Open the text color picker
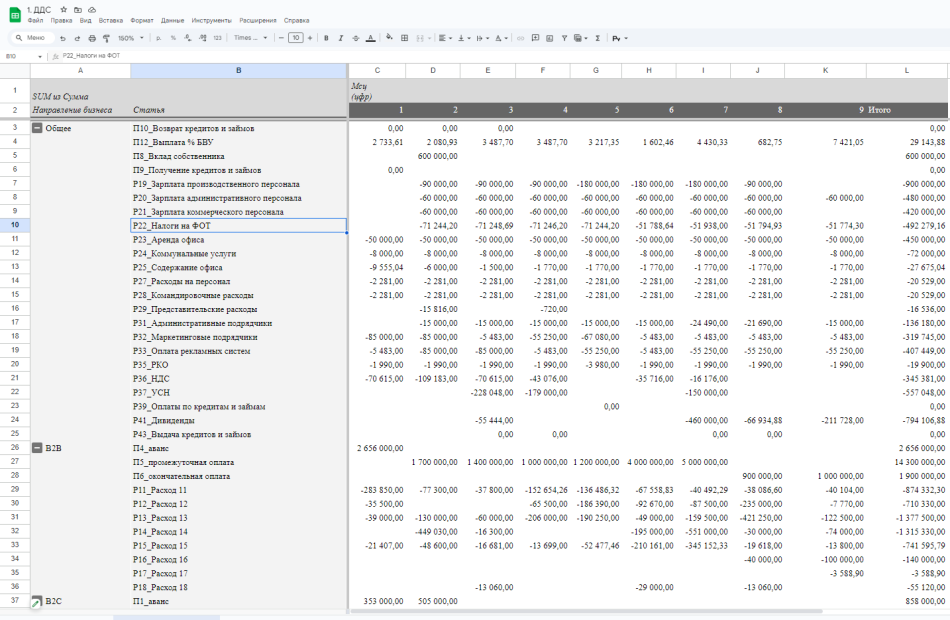Screen dimensions: 950x620 (x=371, y=38)
